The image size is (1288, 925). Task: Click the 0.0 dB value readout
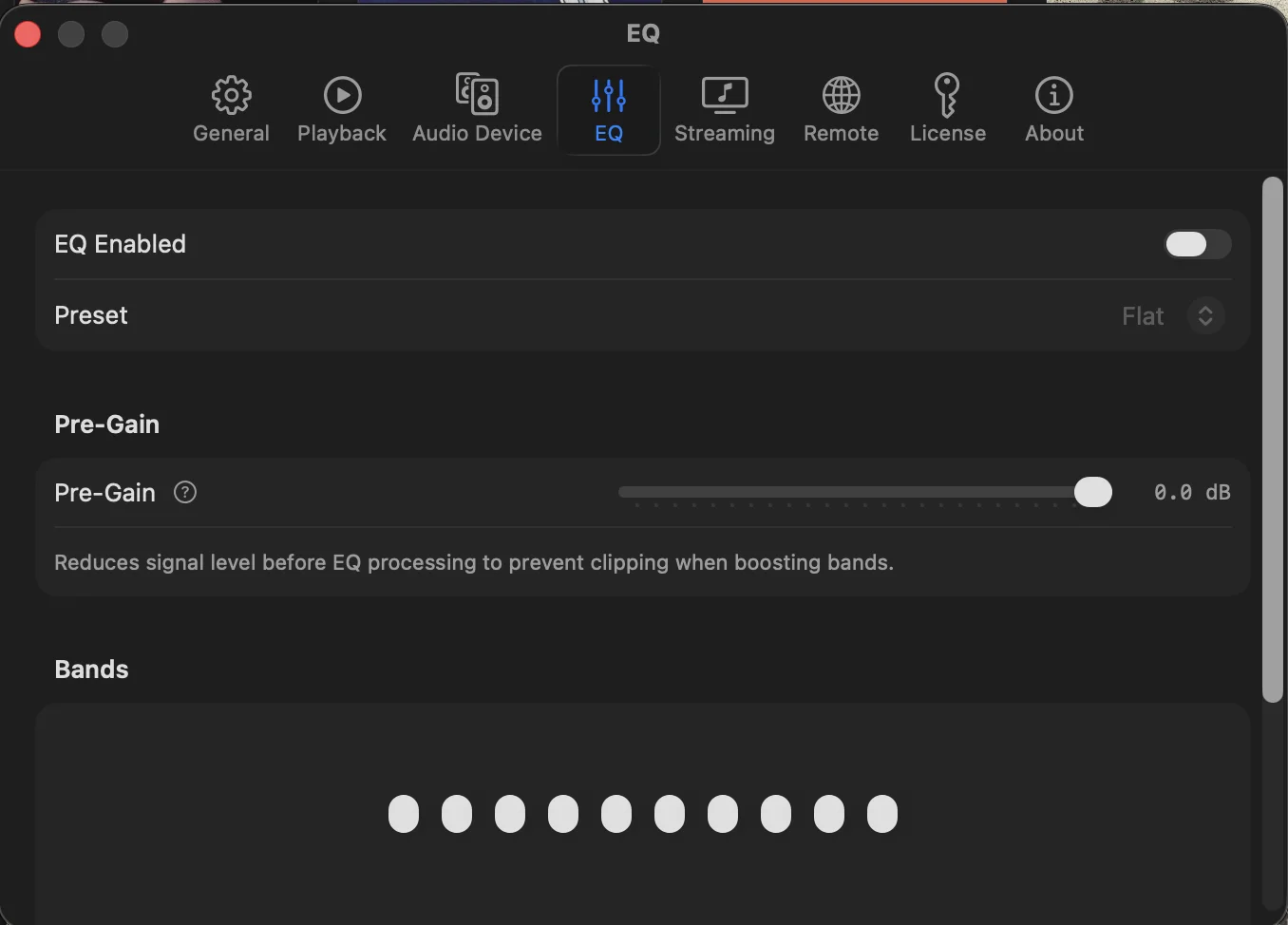pos(1191,492)
